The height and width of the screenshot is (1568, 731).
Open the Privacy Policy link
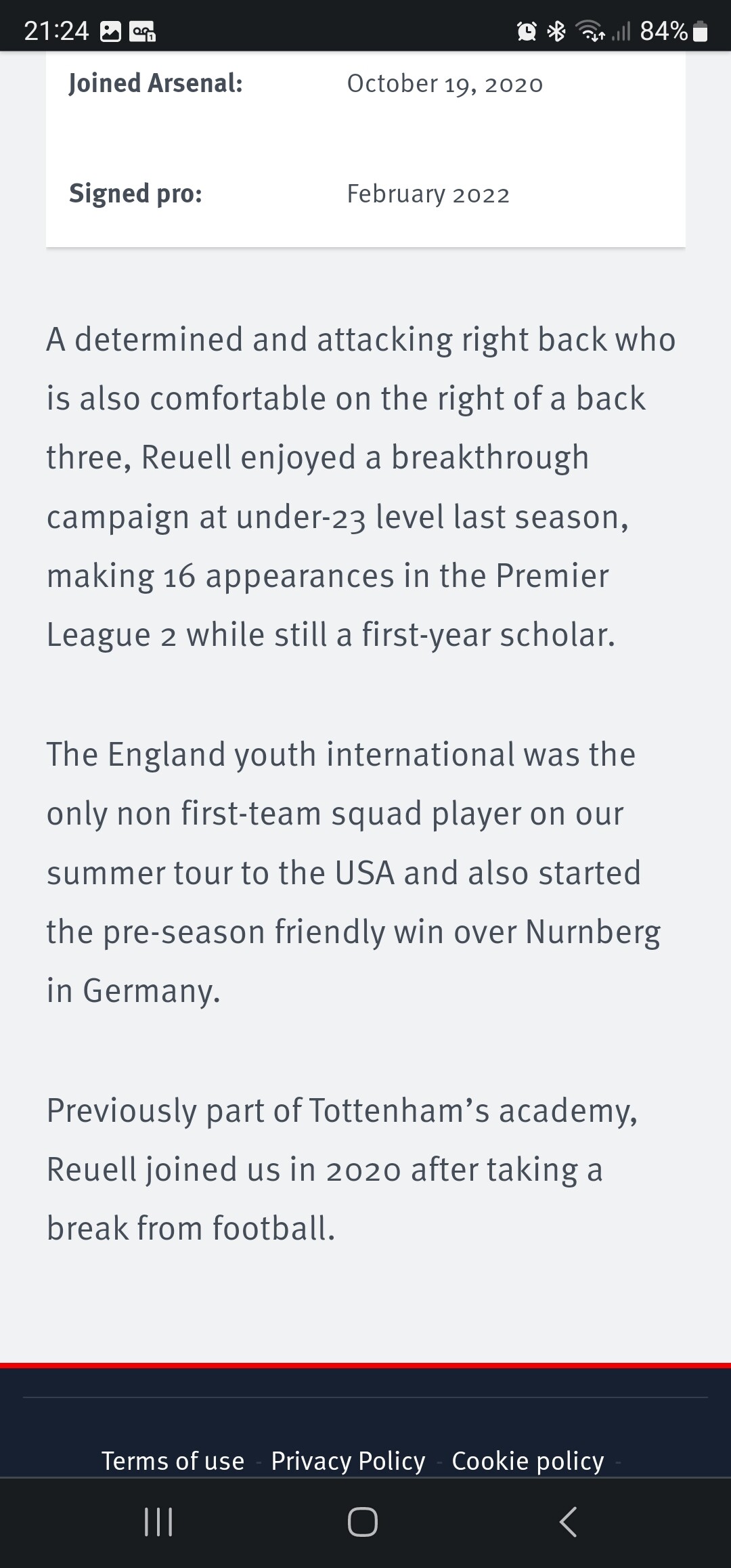point(348,1461)
